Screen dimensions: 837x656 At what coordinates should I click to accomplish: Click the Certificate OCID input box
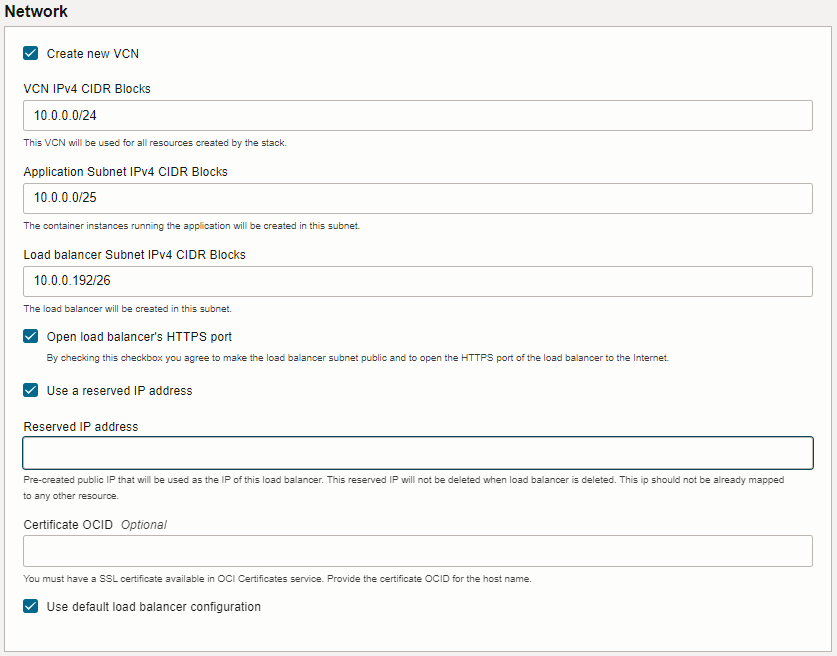[418, 551]
